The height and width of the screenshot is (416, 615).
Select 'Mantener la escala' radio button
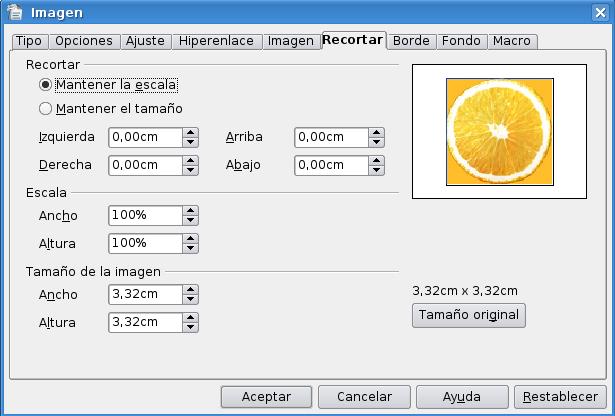click(45, 85)
